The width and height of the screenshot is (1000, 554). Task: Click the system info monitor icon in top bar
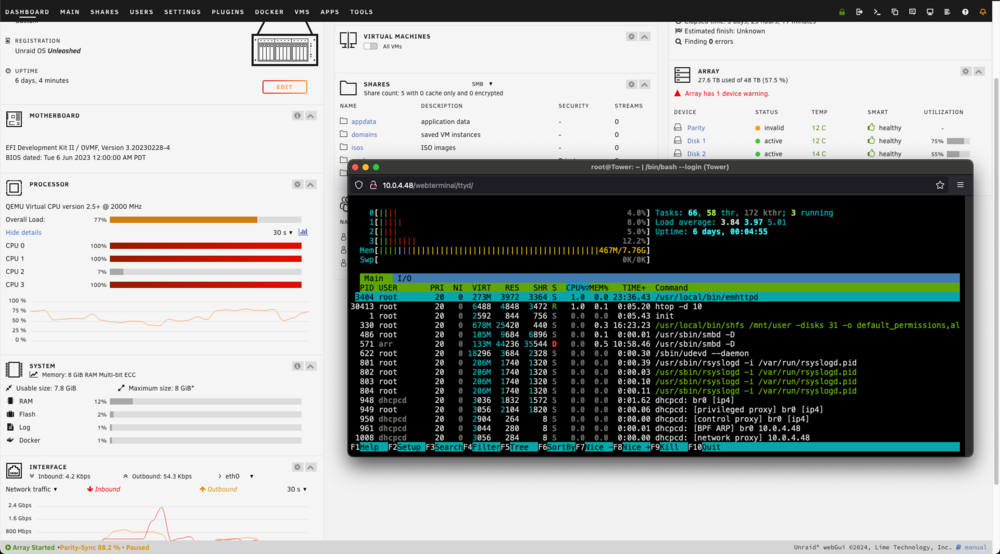(x=930, y=12)
